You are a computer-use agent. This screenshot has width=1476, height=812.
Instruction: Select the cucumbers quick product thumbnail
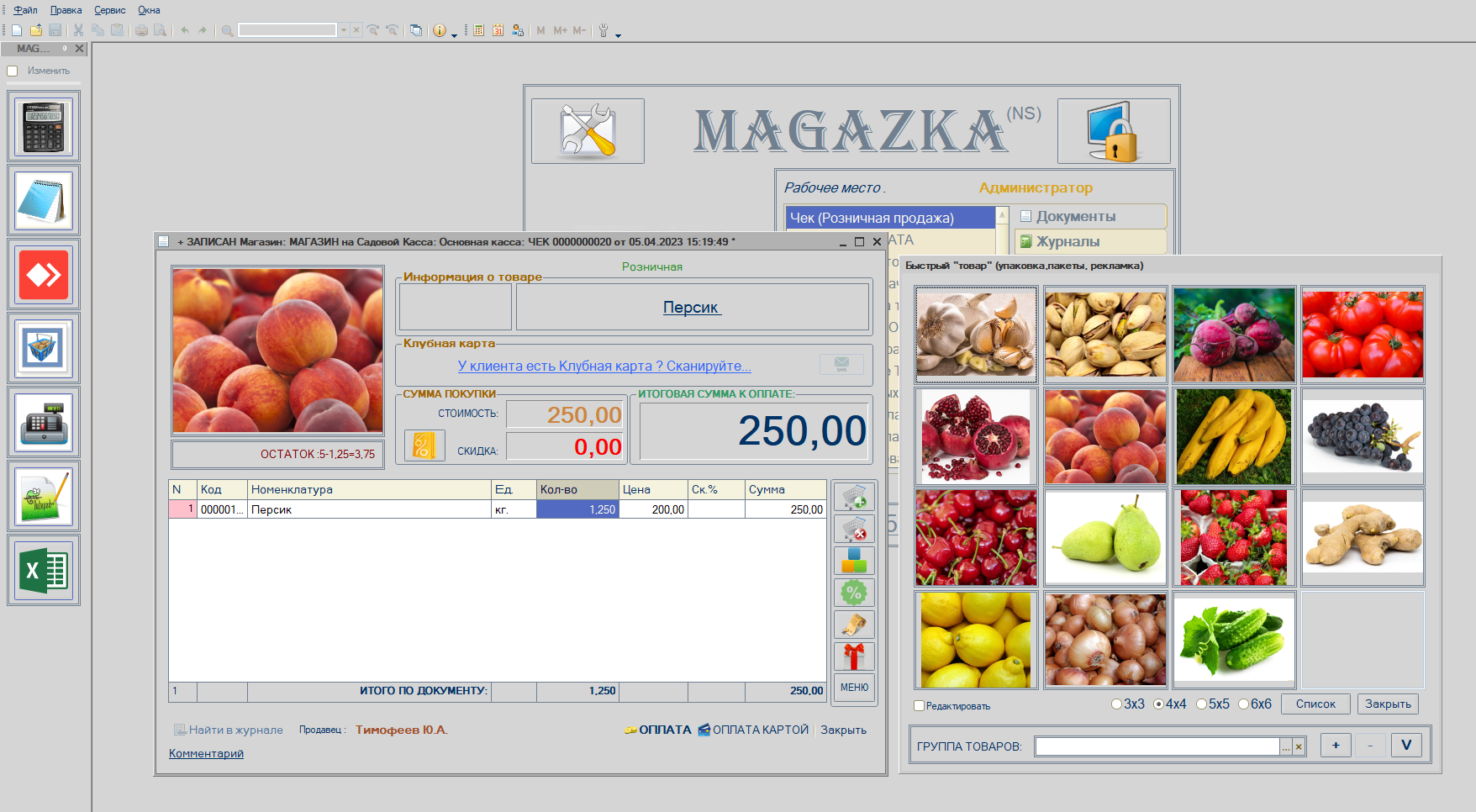[1234, 640]
